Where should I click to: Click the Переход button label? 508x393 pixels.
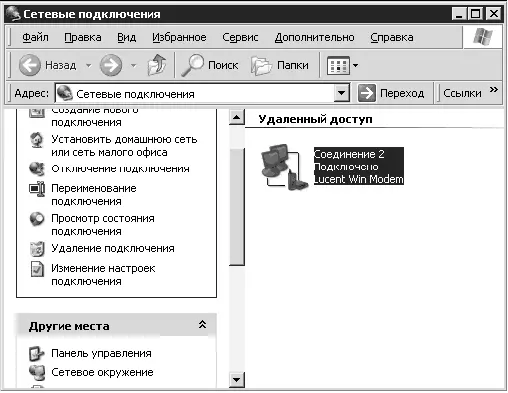[402, 93]
